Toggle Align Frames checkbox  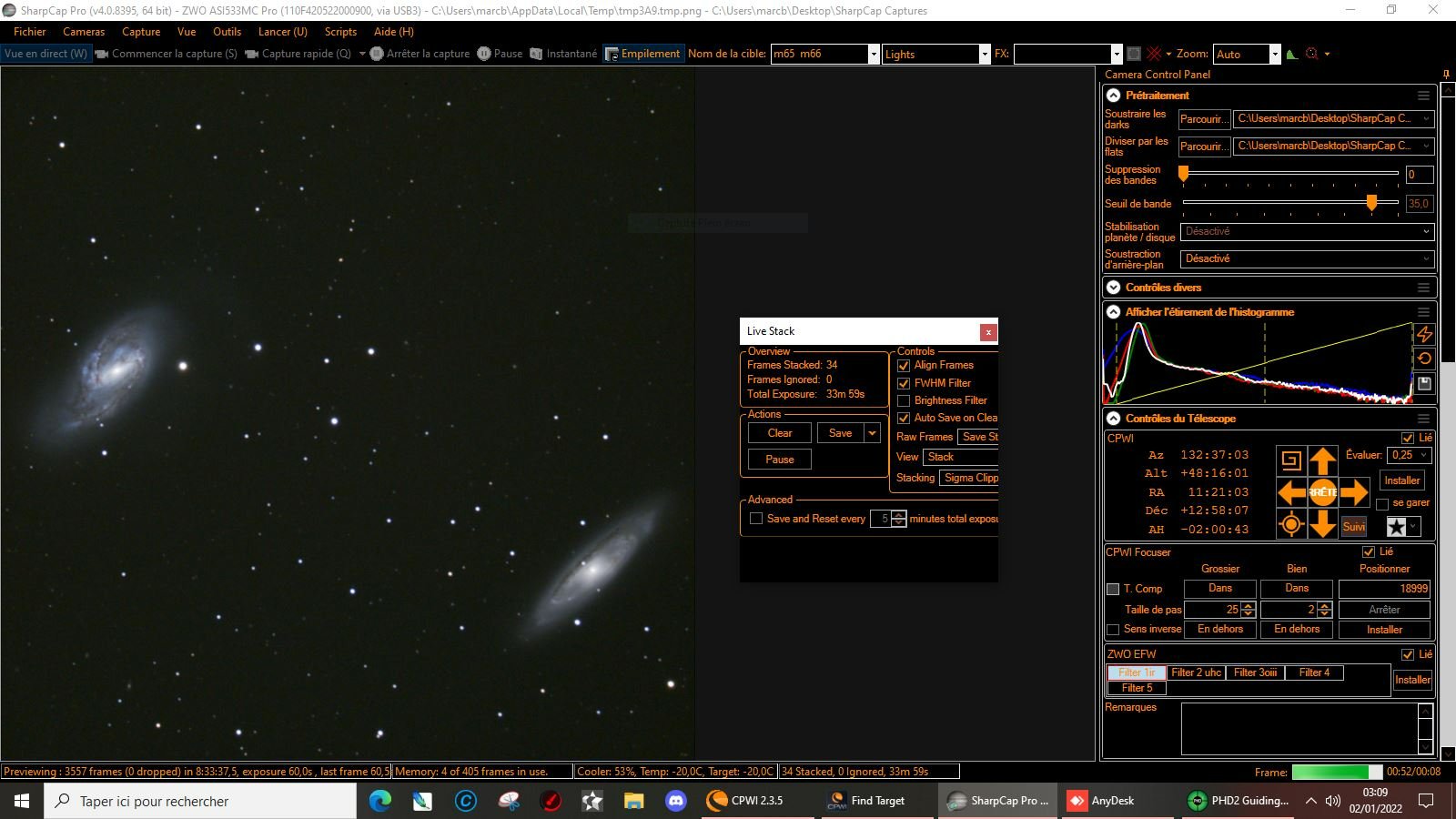(x=904, y=366)
